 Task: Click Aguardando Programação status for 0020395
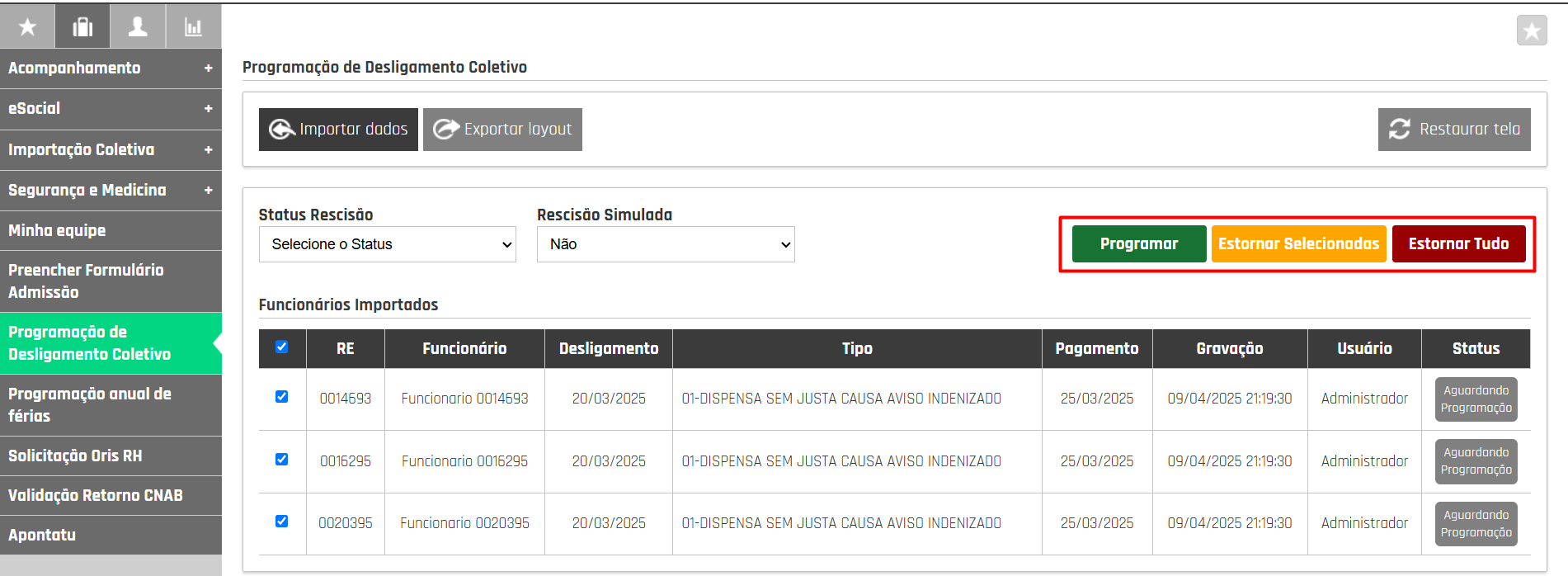(1476, 524)
